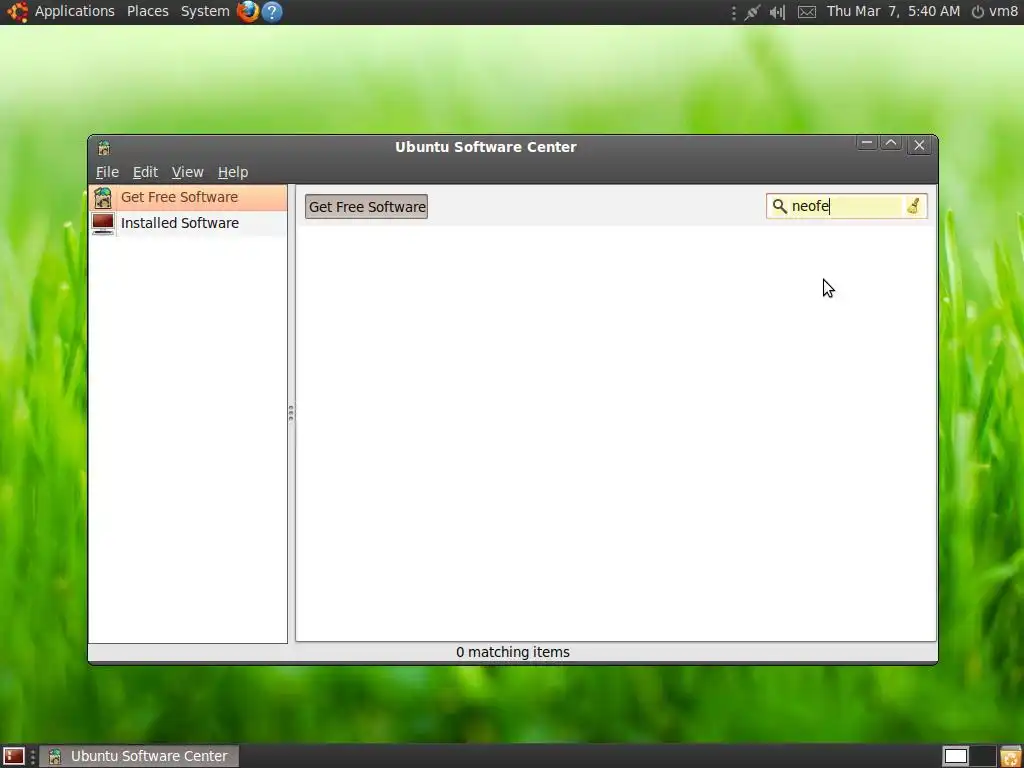Switch to the first workspace
Screen dimensions: 1024x768
point(956,756)
